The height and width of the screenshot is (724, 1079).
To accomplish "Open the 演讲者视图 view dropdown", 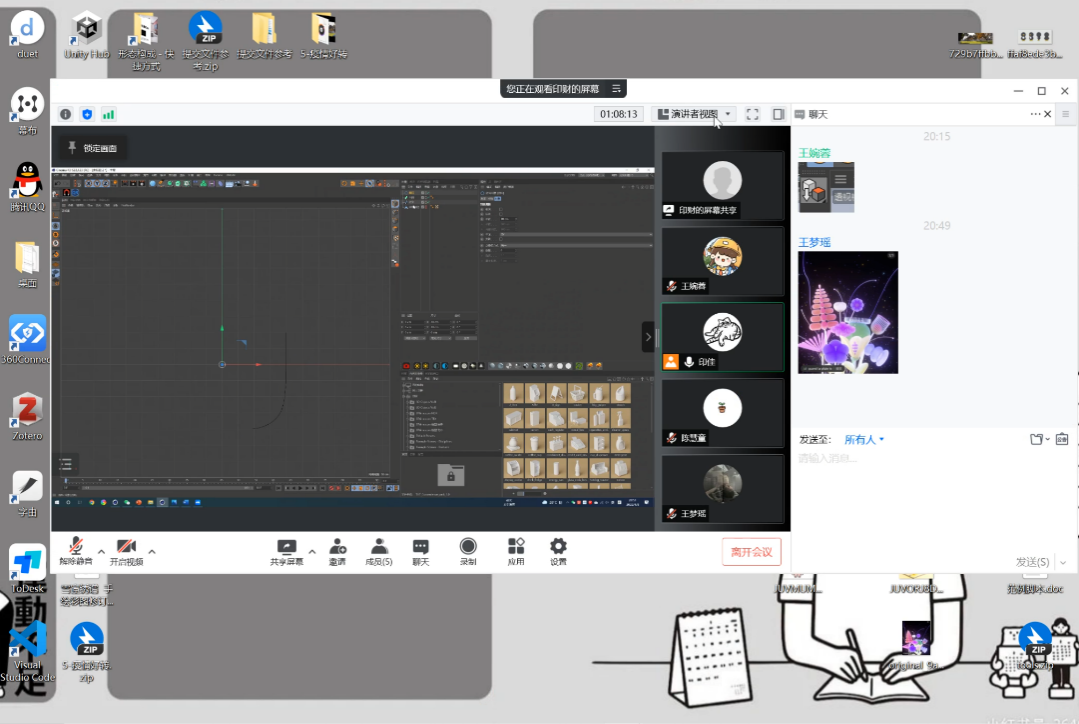I will click(694, 114).
